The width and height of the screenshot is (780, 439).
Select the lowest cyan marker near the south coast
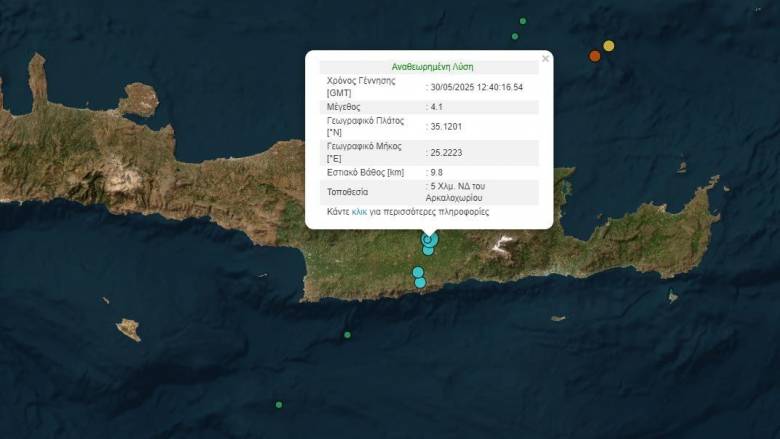(x=420, y=283)
